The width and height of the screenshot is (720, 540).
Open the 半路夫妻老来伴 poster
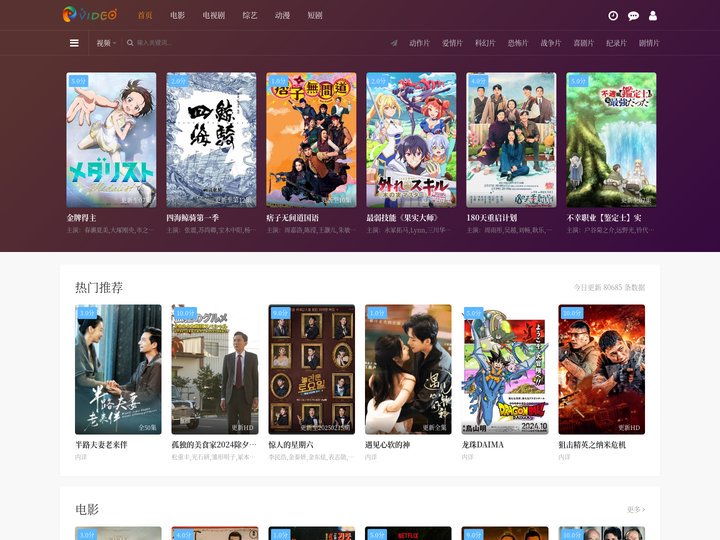pos(118,369)
